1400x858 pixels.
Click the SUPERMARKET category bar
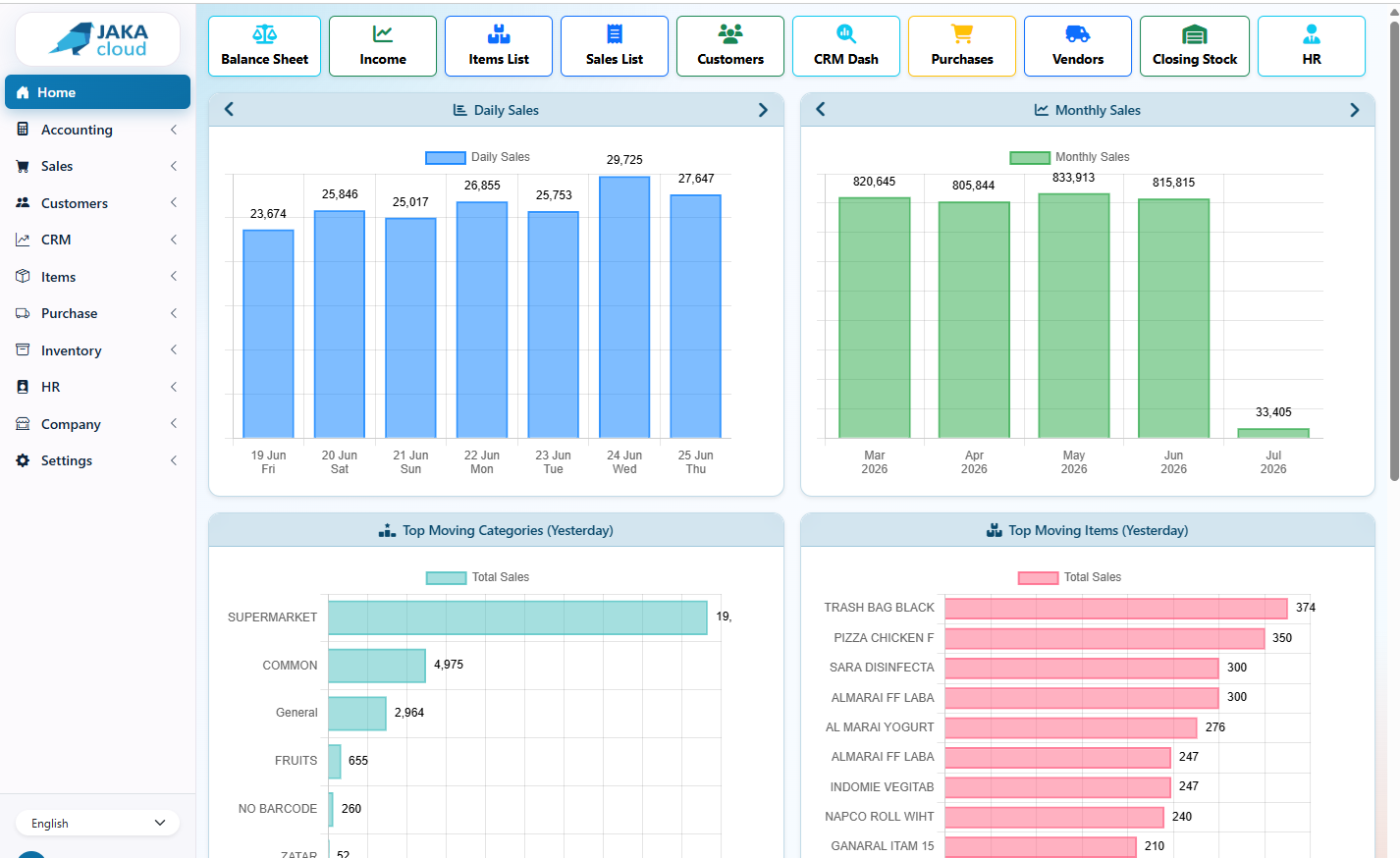click(517, 617)
